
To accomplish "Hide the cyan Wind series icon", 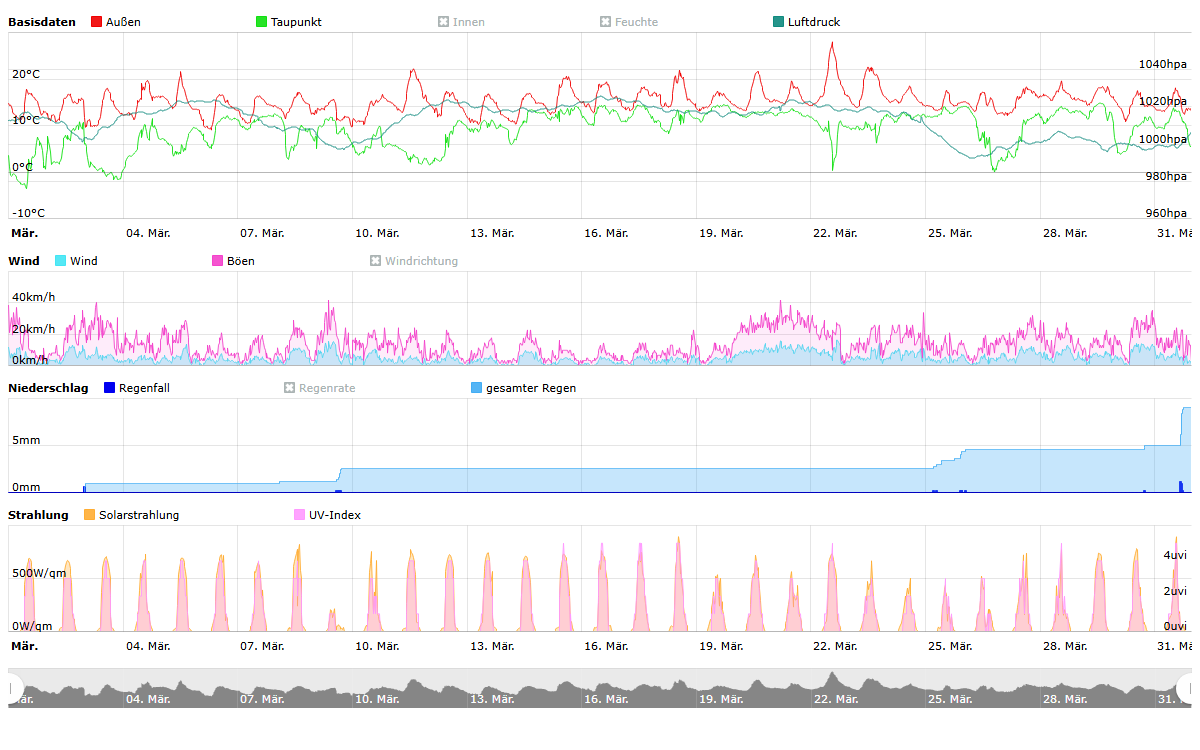I will [x=61, y=261].
